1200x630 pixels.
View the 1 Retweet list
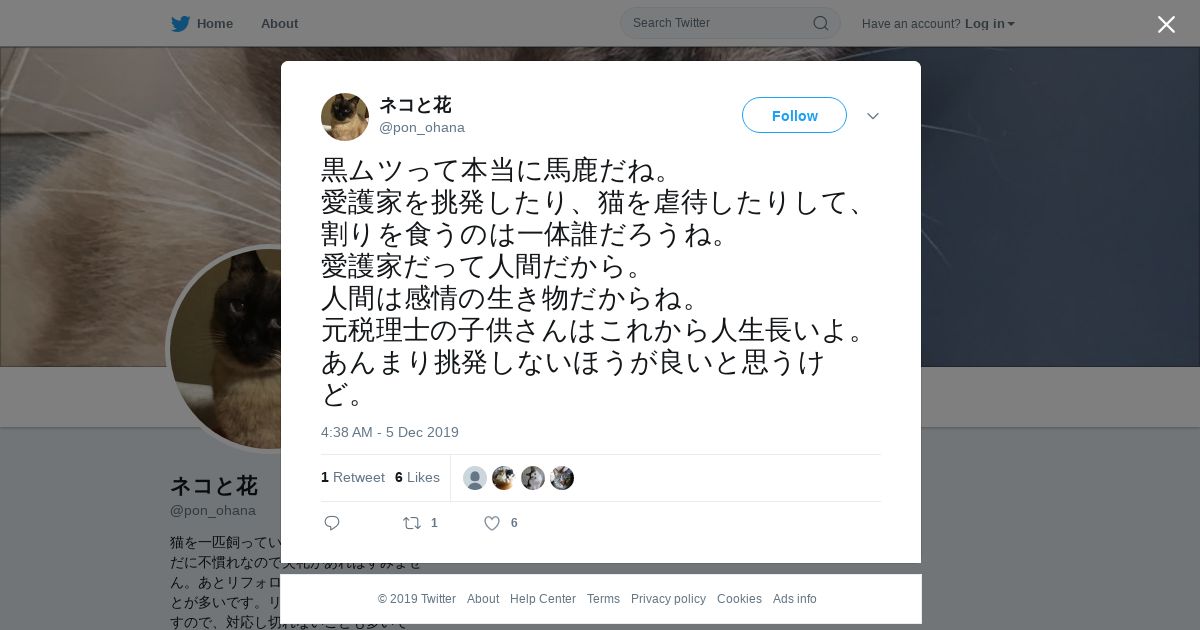click(353, 478)
